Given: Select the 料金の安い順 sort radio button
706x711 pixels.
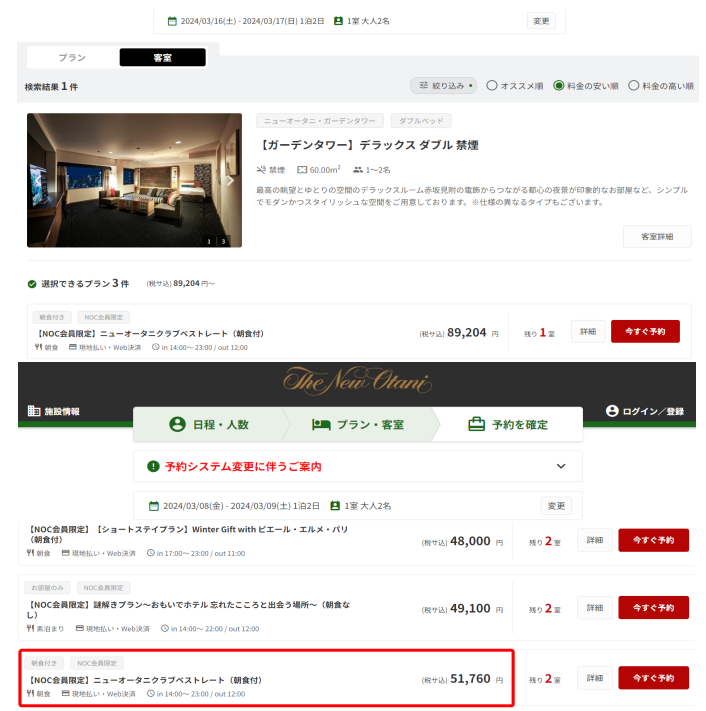Looking at the screenshot, I should (x=558, y=85).
